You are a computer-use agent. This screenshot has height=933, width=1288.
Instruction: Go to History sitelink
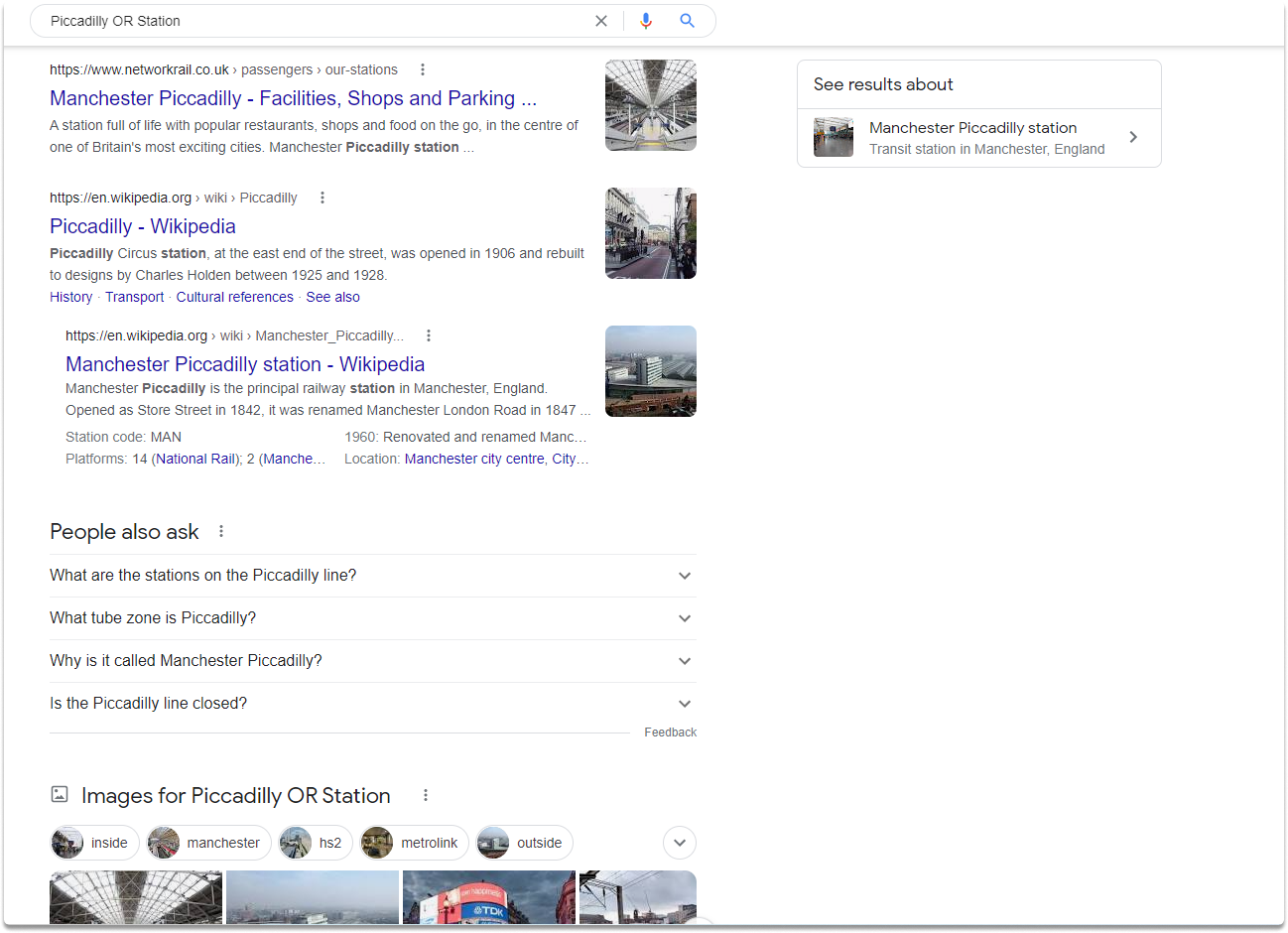[71, 297]
